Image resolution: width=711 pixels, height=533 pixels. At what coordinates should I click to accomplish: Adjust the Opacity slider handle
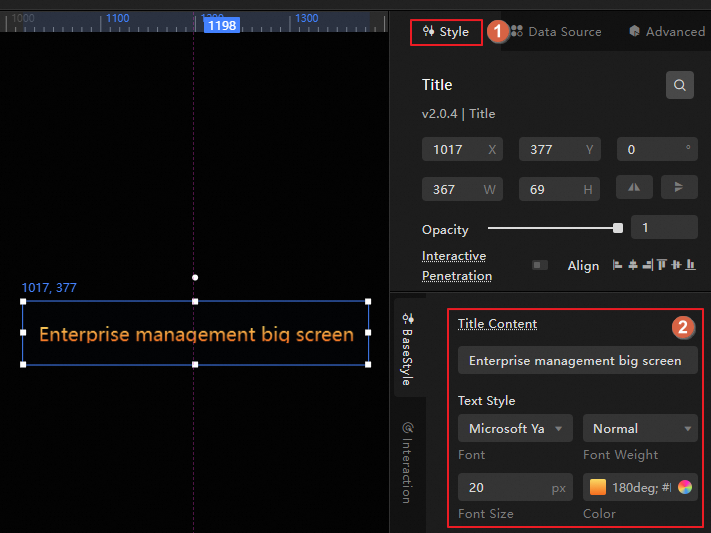pyautogui.click(x=618, y=228)
